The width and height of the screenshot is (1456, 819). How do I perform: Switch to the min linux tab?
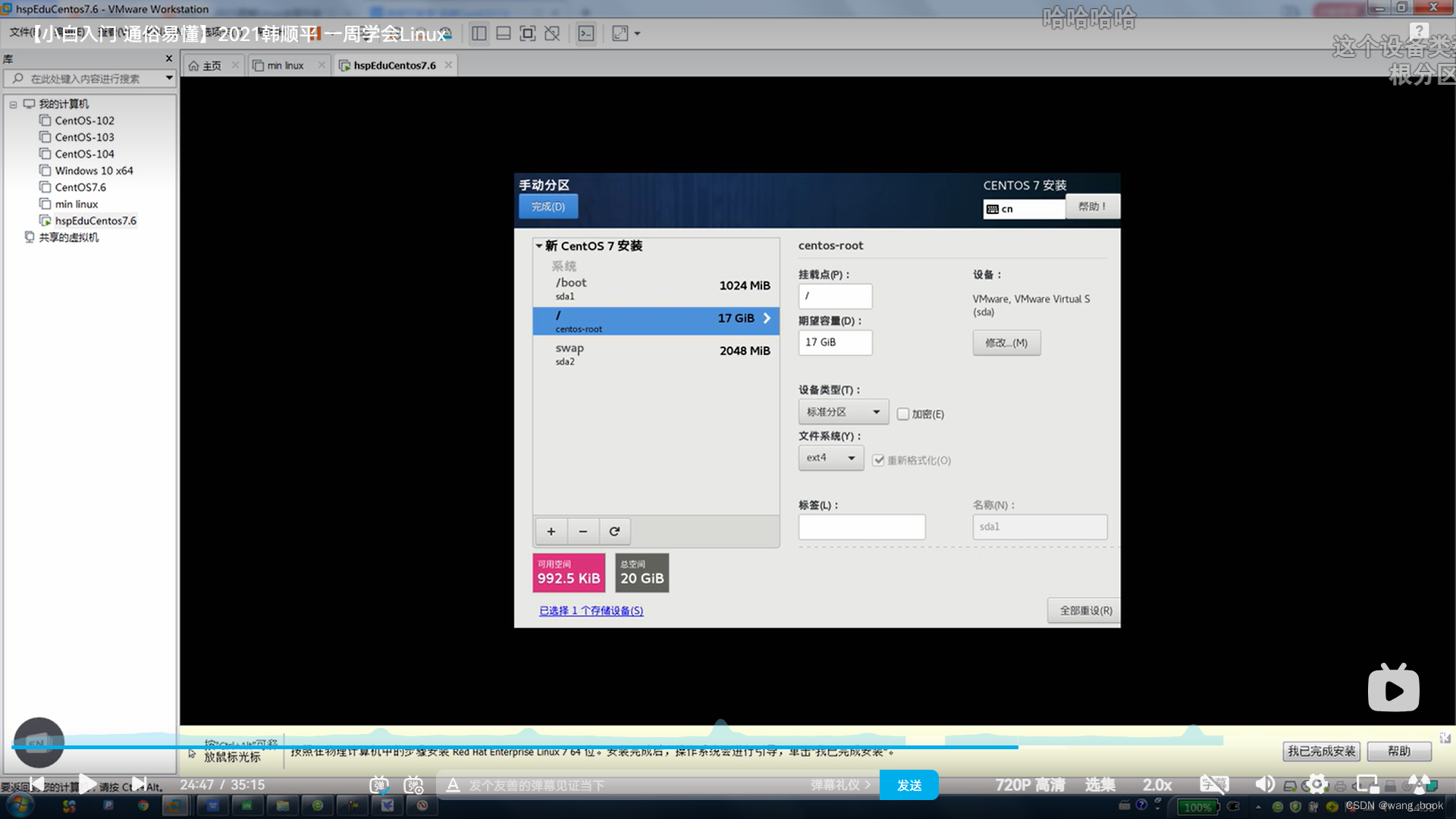[x=278, y=65]
